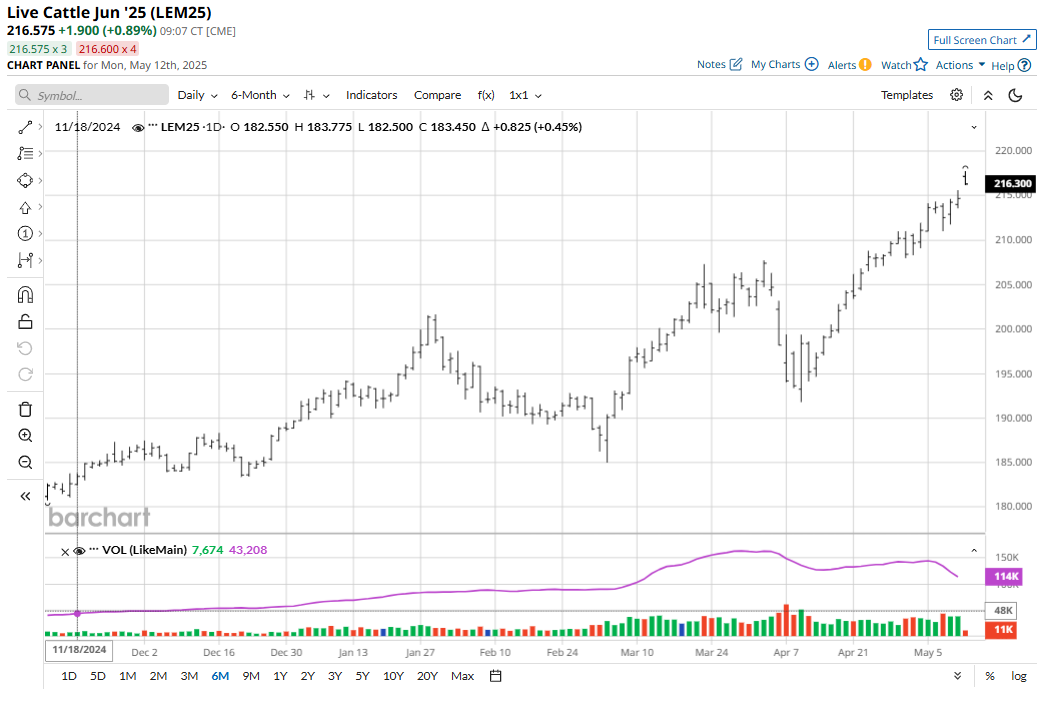The height and width of the screenshot is (702, 1057).
Task: Open the Indicators menu
Action: 371,95
